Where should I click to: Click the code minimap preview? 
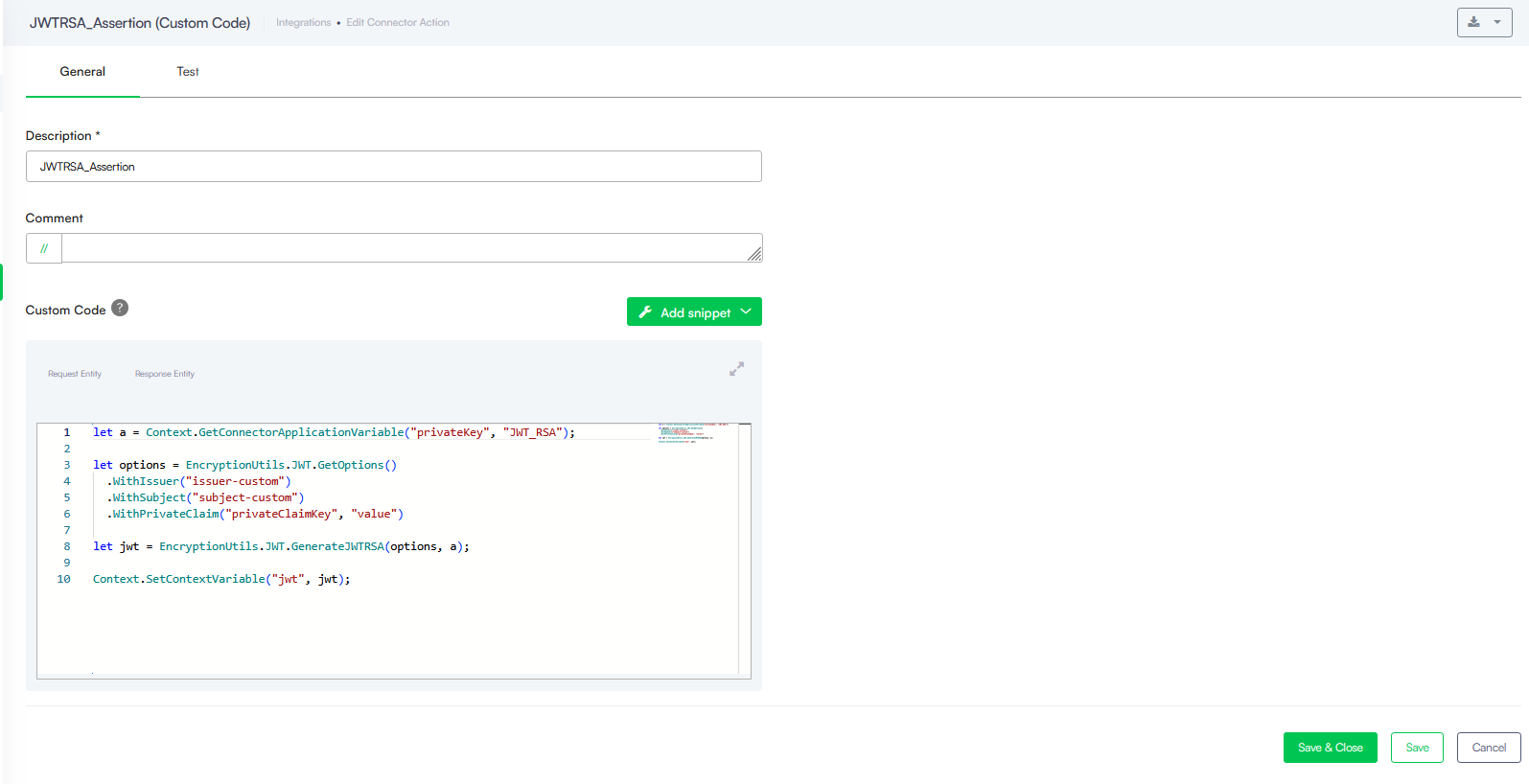coord(694,433)
